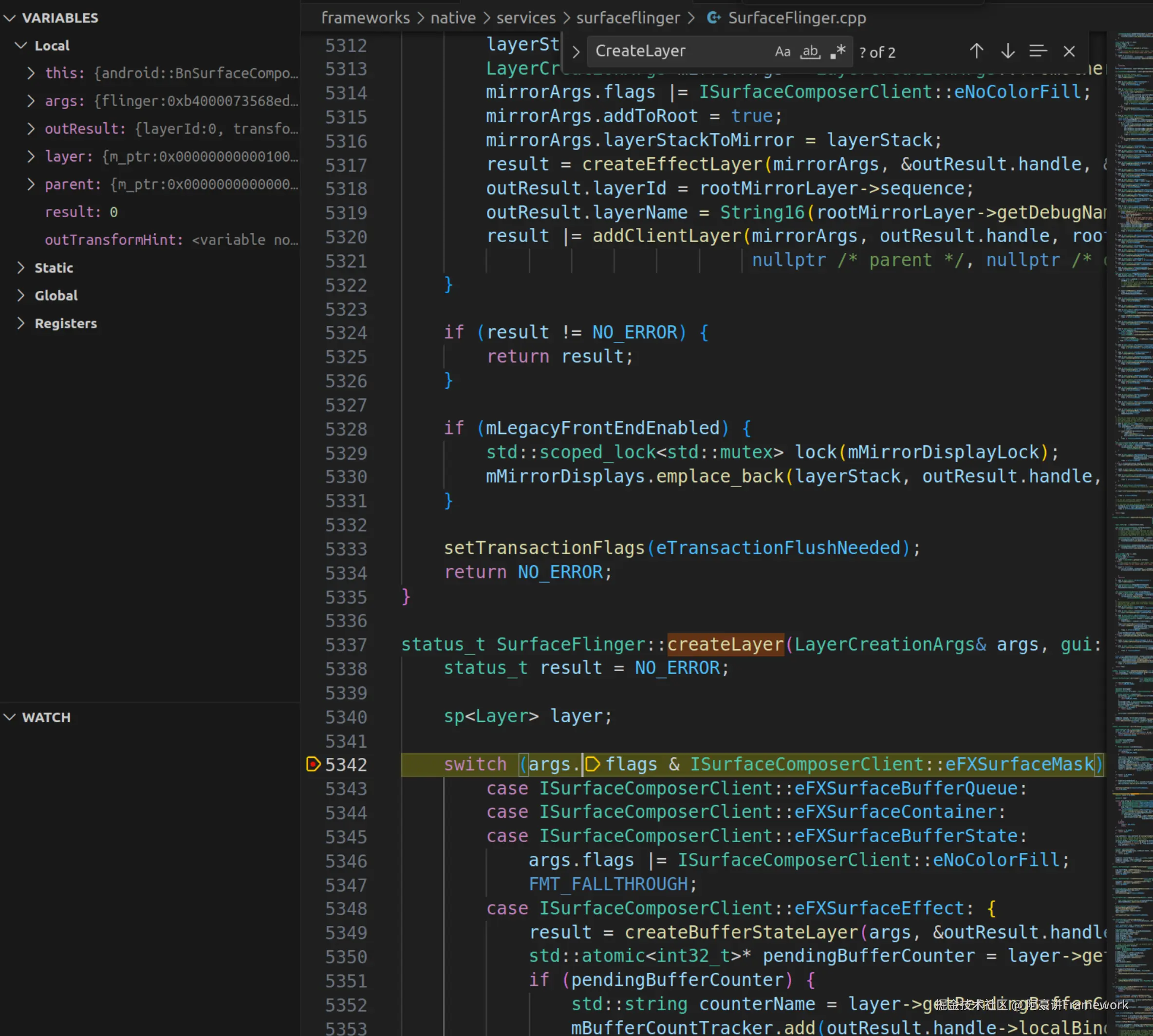Viewport: 1153px width, 1036px height.
Task: Click the breakpoint marker at line 5342
Action: click(x=313, y=764)
